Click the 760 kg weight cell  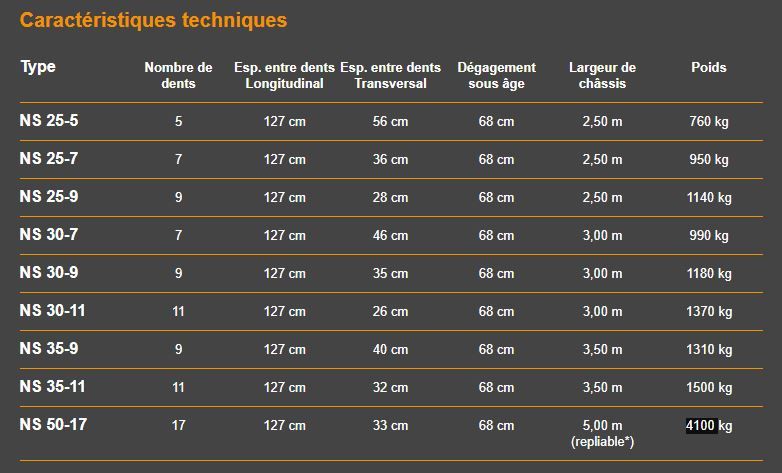point(708,122)
